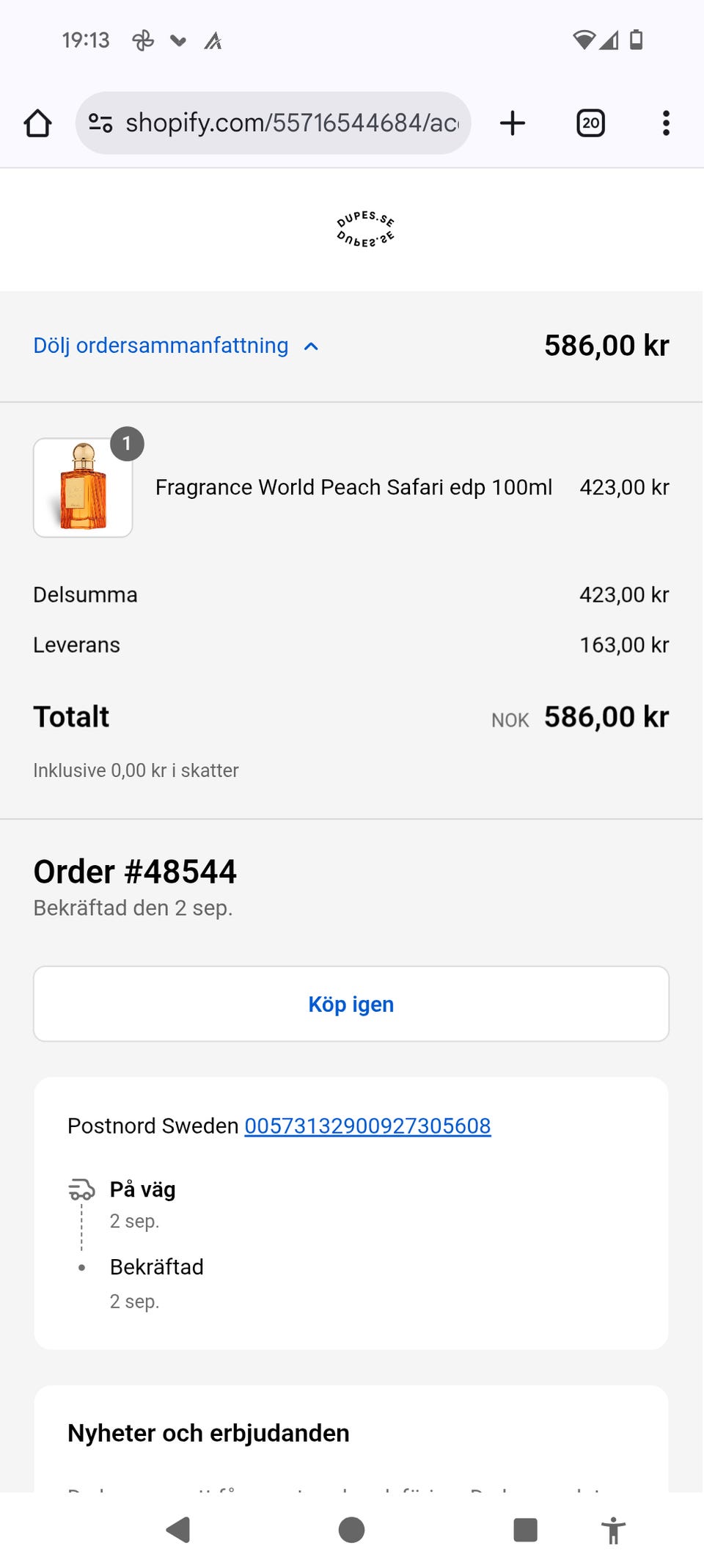Open recent apps with square button

click(525, 1530)
